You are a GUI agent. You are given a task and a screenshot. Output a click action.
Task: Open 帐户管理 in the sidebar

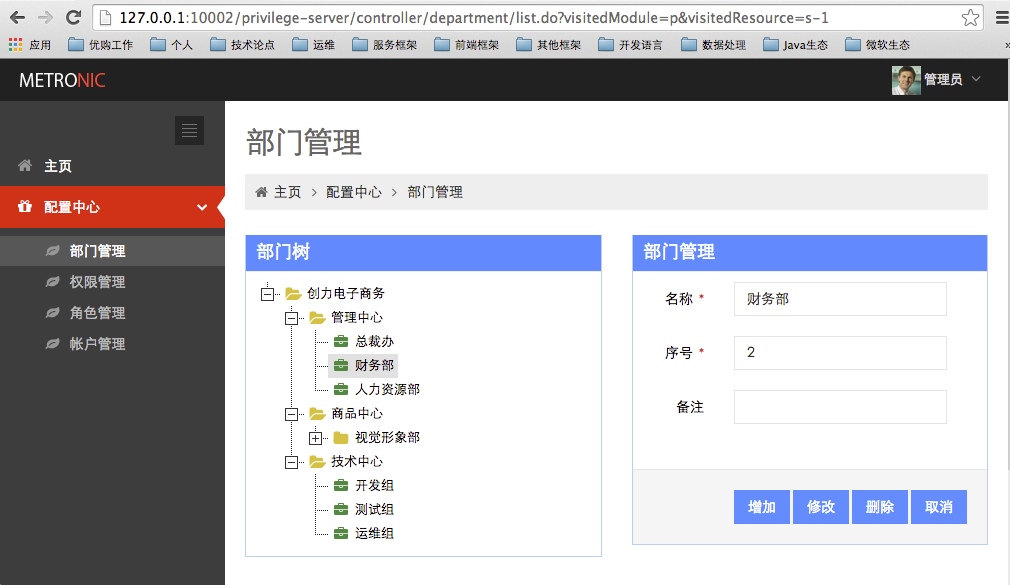pyautogui.click(x=112, y=343)
